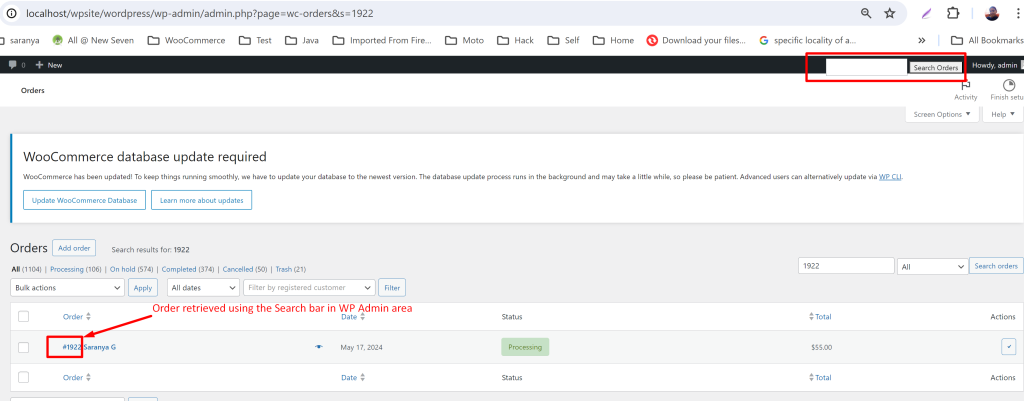Click the Update WooCommerce Database button
This screenshot has height=401, width=1024.
coord(84,200)
